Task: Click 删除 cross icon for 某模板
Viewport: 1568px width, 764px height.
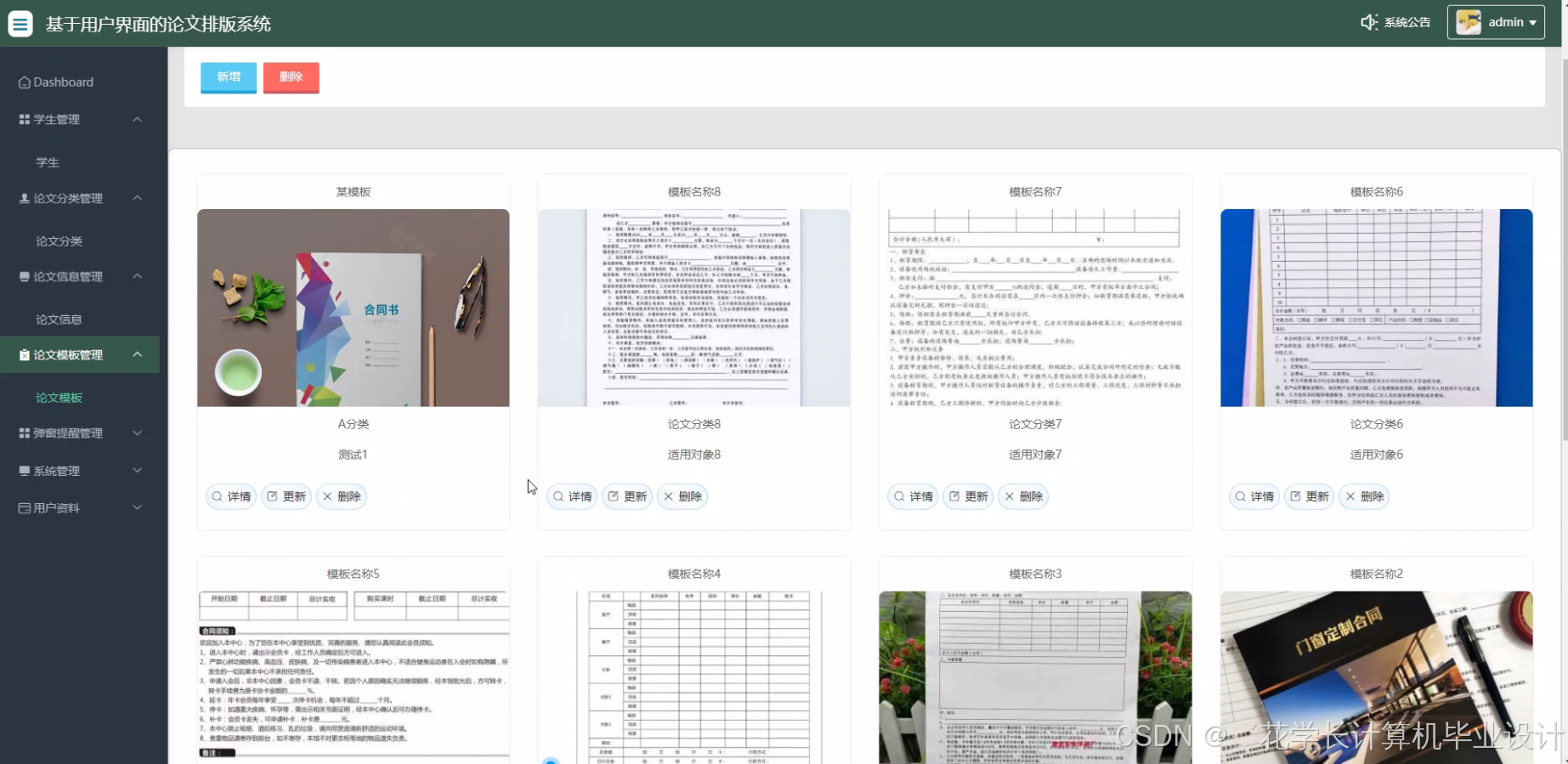Action: pyautogui.click(x=327, y=496)
